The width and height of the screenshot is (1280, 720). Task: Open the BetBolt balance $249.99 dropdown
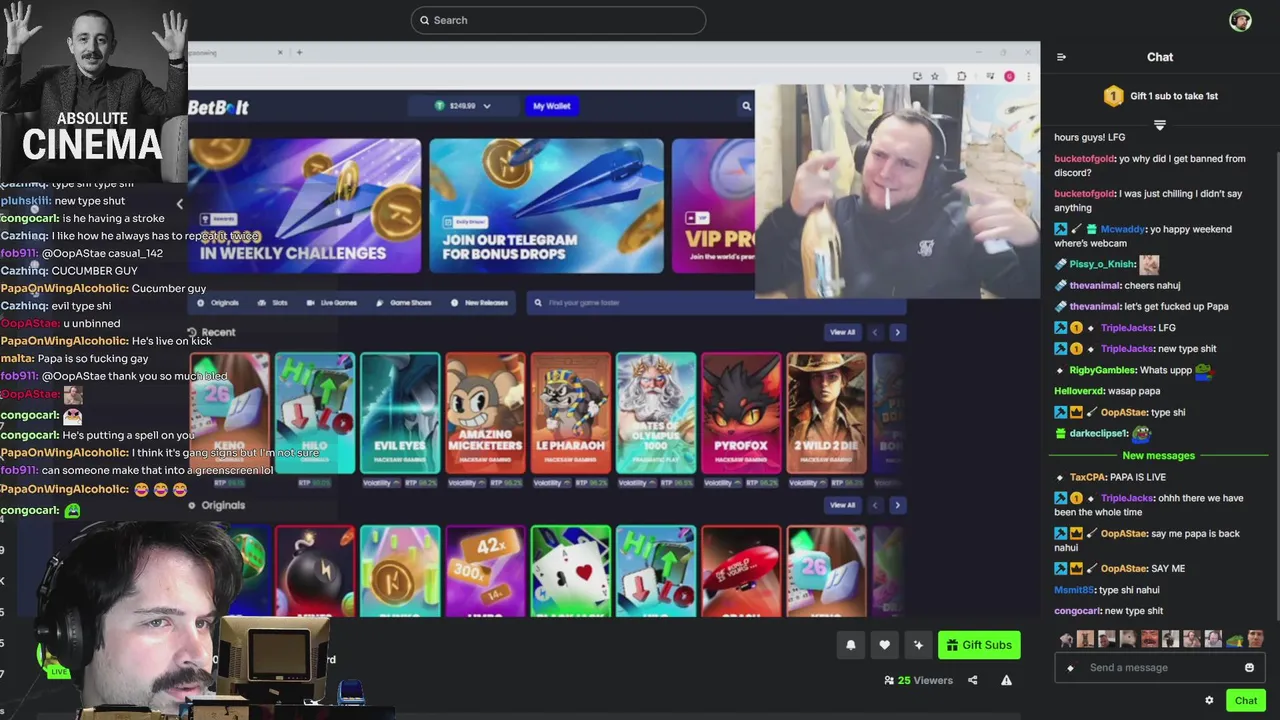(463, 106)
